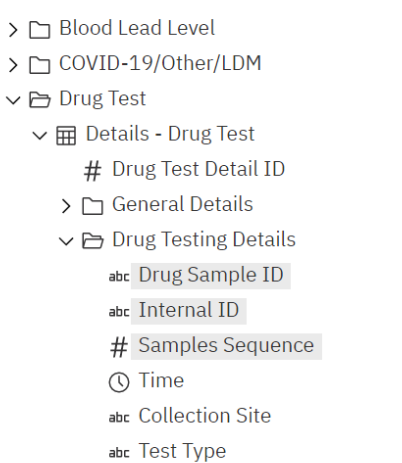
Task: Select the Drug Sample ID field
Action: 211,276
